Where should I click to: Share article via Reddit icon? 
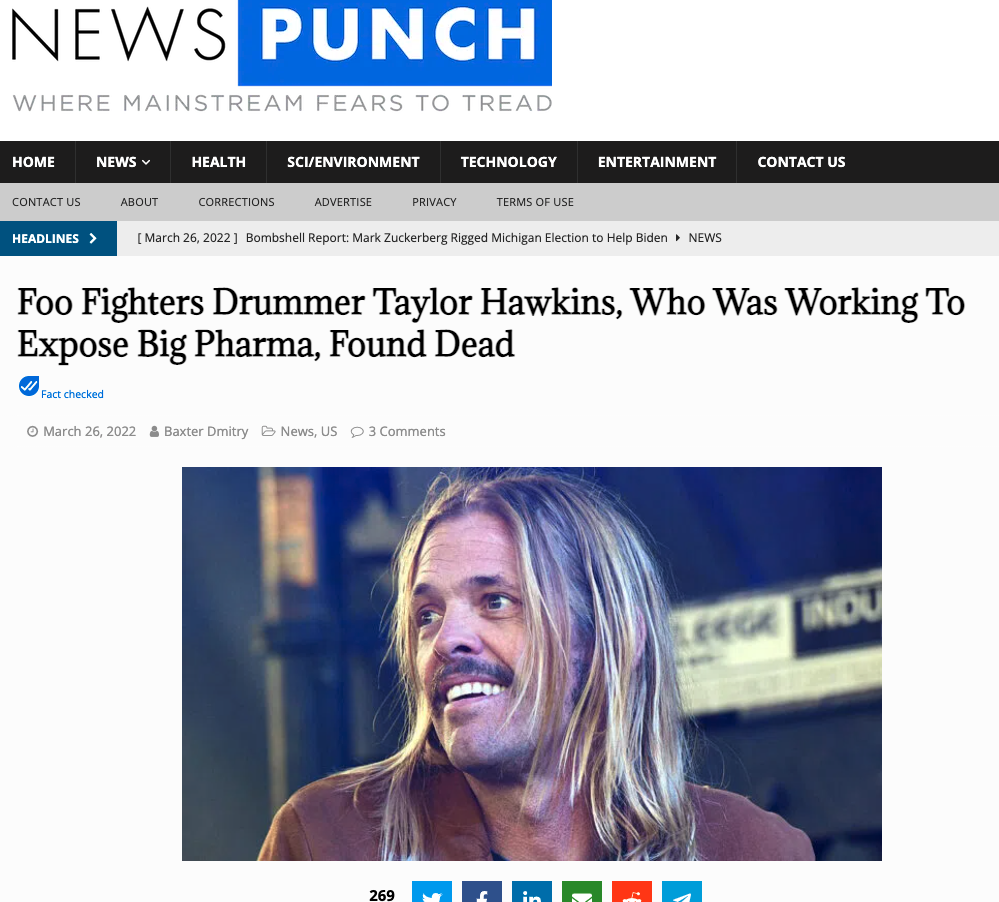coord(631,891)
